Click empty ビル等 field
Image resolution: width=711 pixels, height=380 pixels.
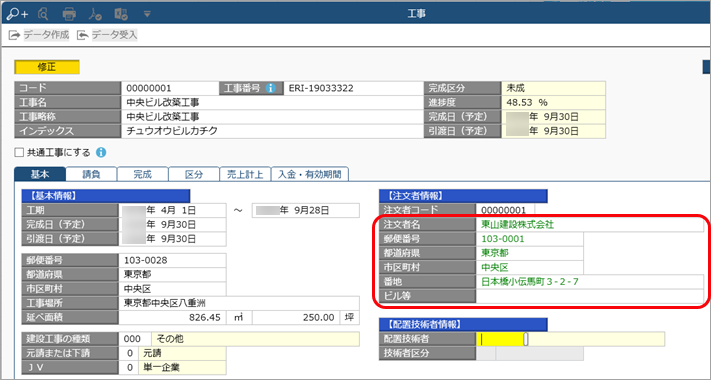coord(589,296)
